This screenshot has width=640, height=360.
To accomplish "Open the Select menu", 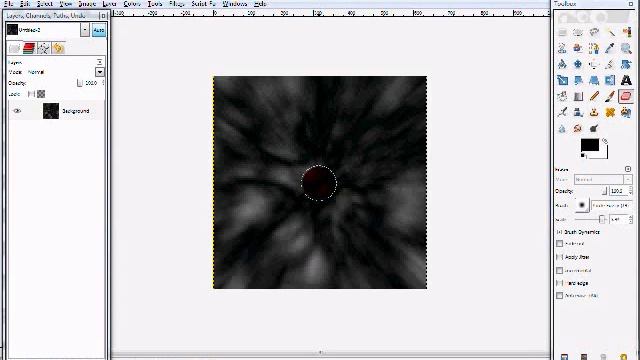I will coord(44,4).
